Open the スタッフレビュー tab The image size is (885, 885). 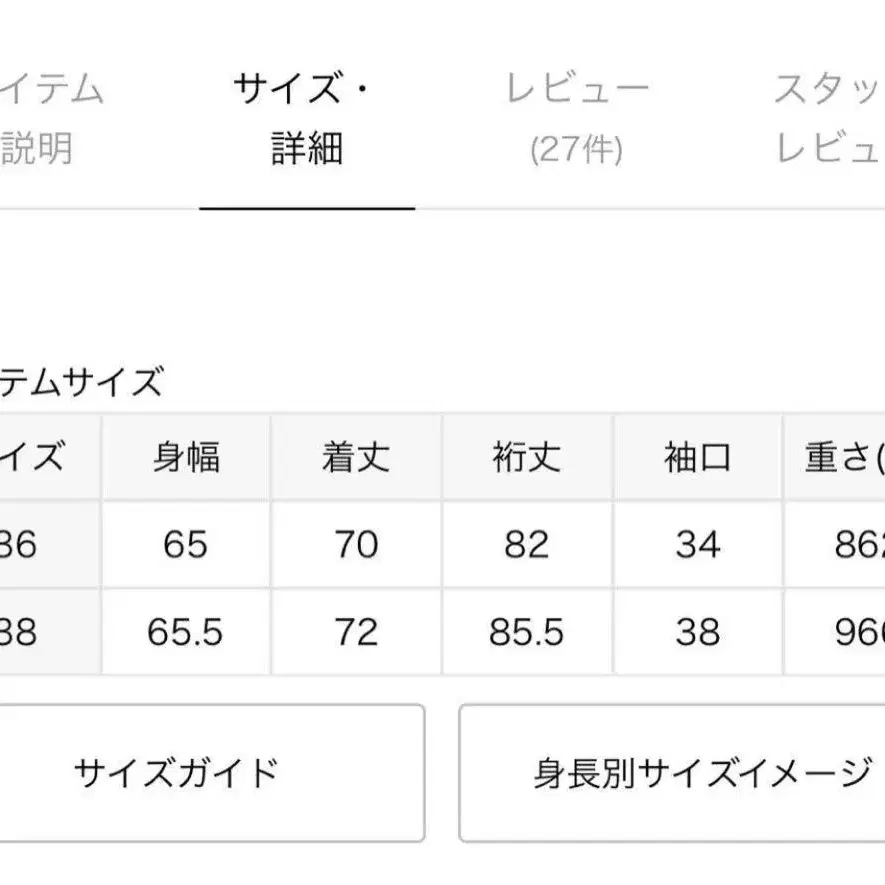[x=828, y=119]
